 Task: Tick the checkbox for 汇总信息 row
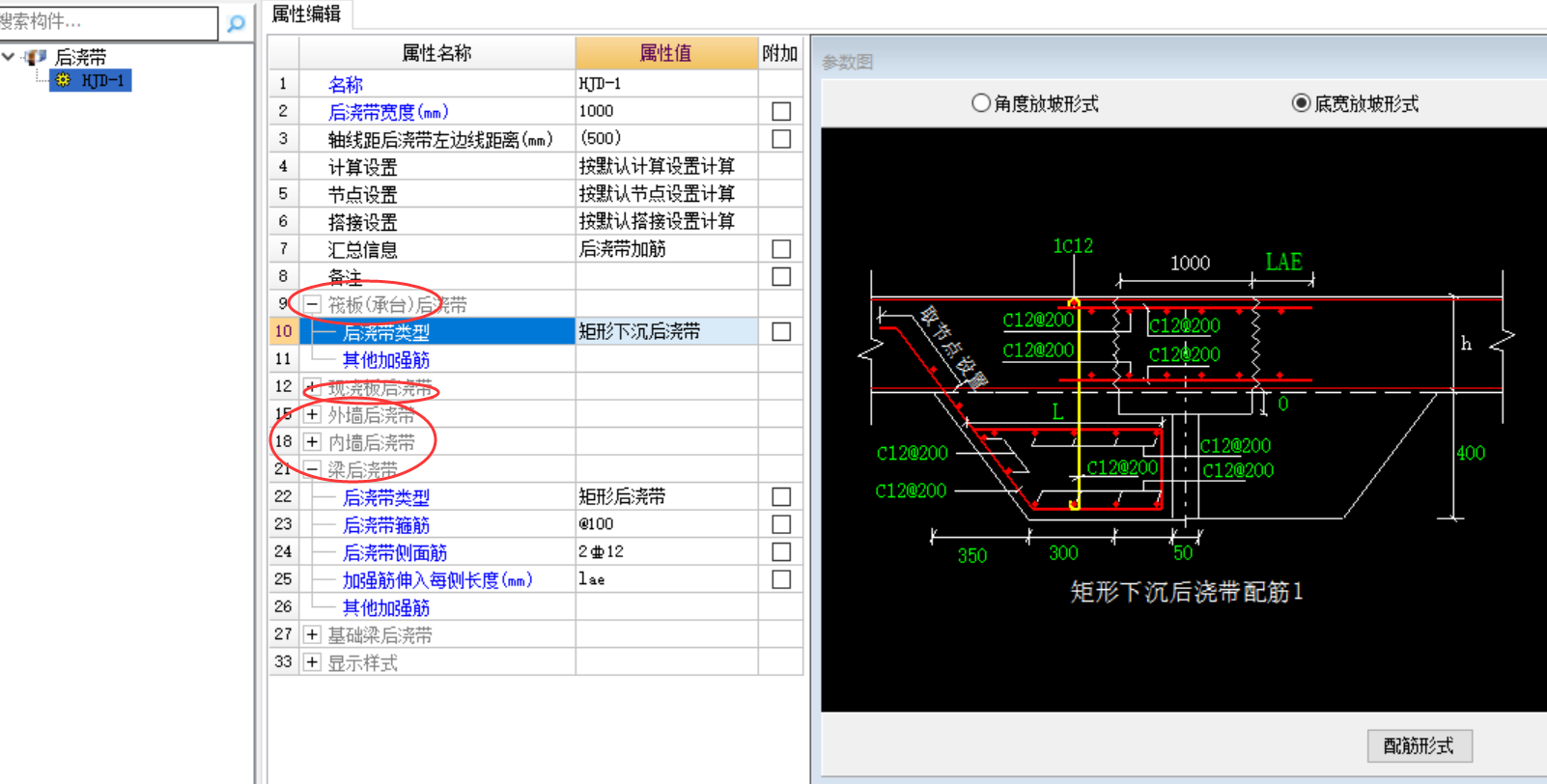pos(781,249)
